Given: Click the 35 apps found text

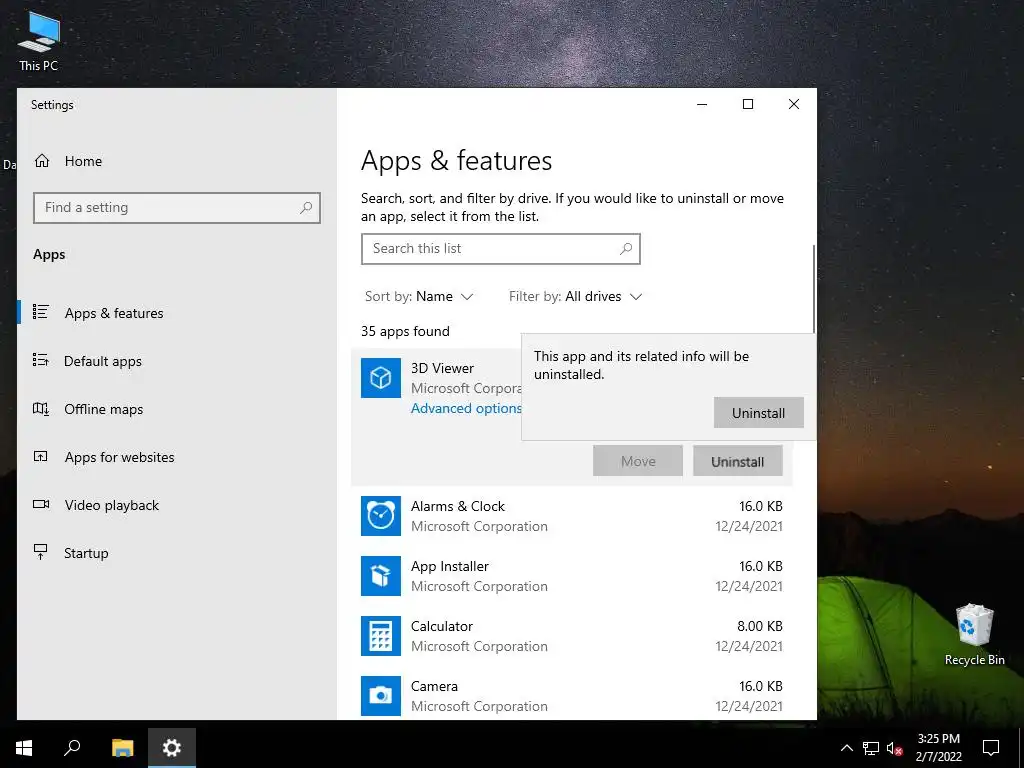Looking at the screenshot, I should click(x=405, y=331).
